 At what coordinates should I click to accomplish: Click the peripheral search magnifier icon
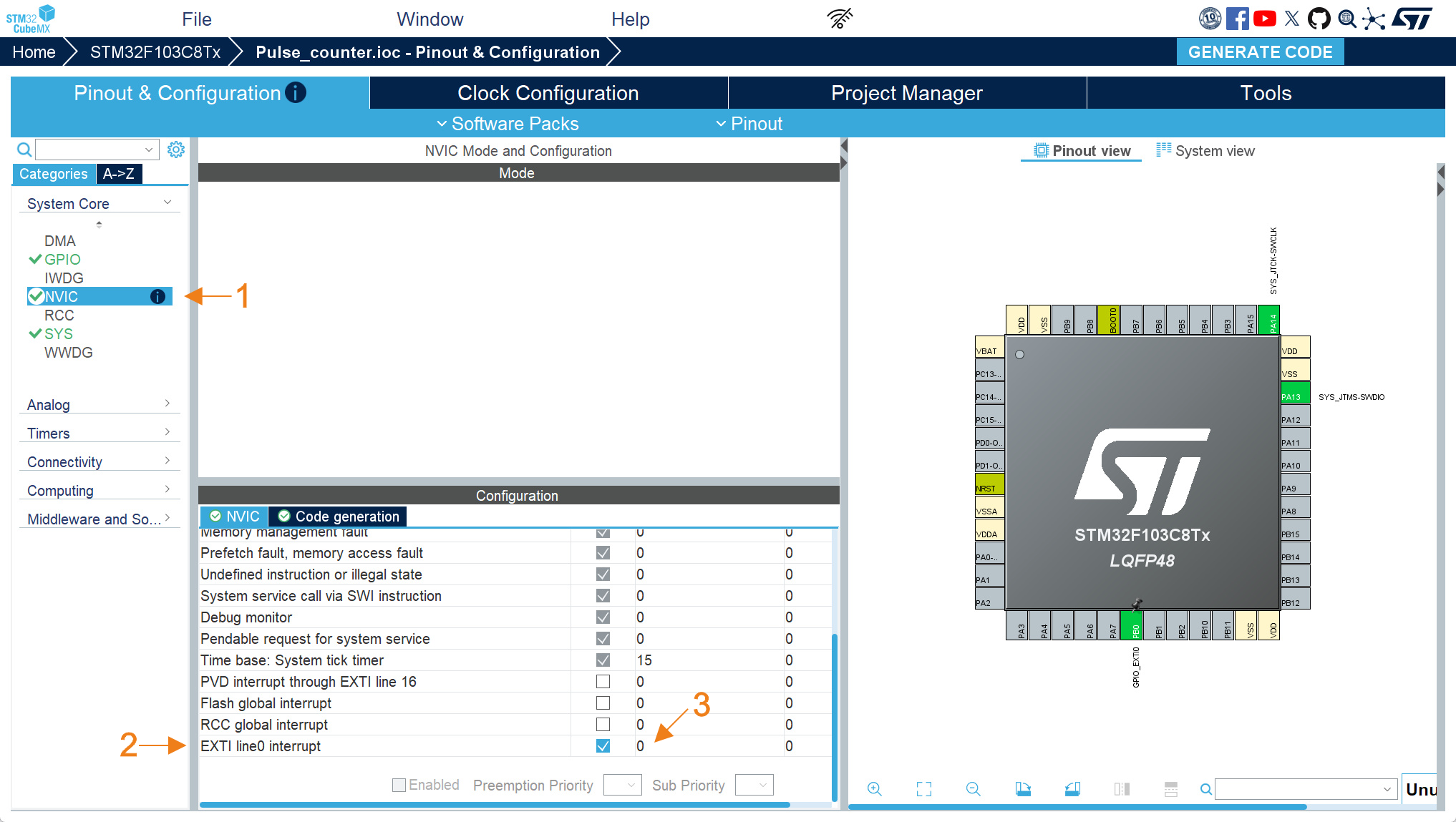pos(24,150)
